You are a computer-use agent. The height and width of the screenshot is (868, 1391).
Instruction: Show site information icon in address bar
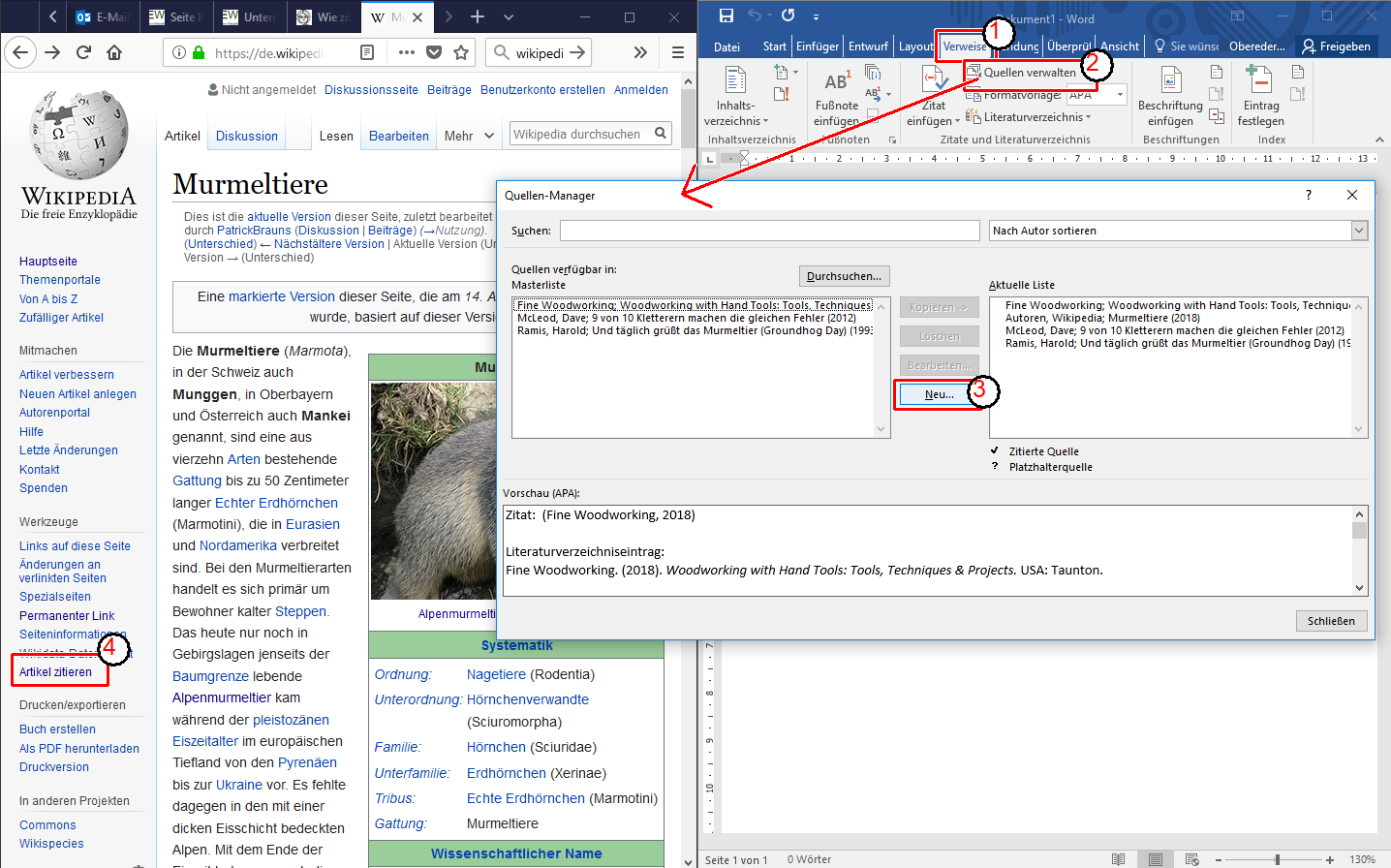point(179,52)
